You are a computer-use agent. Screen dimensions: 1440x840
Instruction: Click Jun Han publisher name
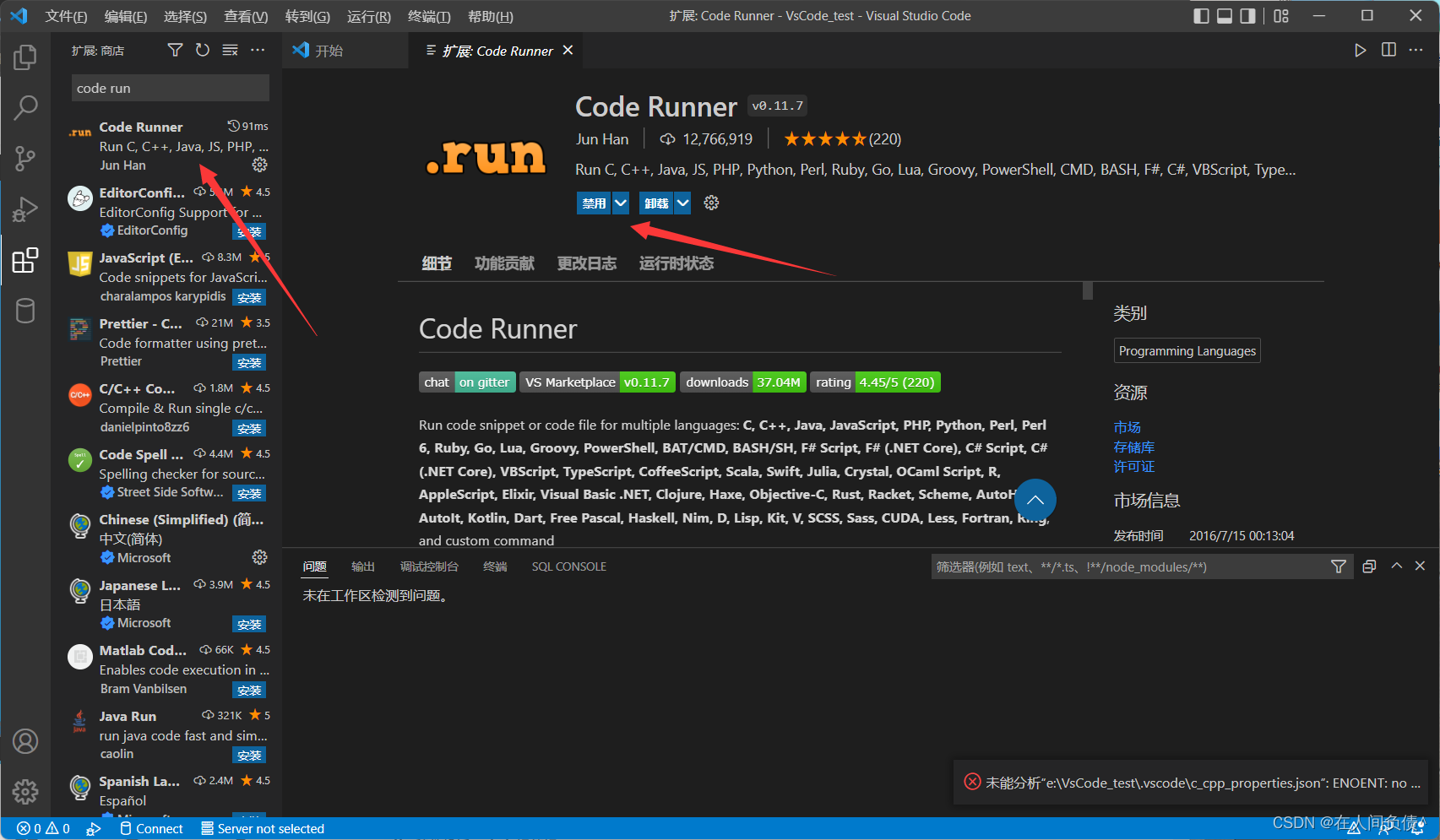coord(602,139)
